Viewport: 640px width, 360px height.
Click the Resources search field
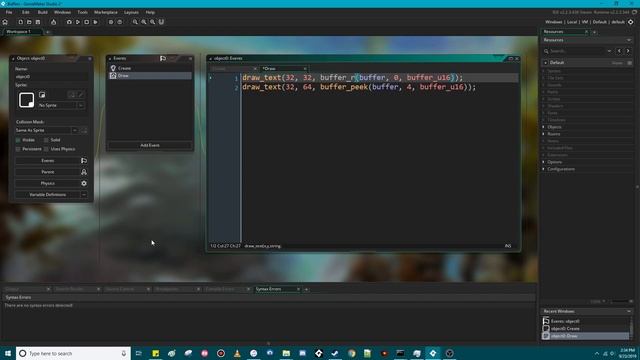click(578, 51)
